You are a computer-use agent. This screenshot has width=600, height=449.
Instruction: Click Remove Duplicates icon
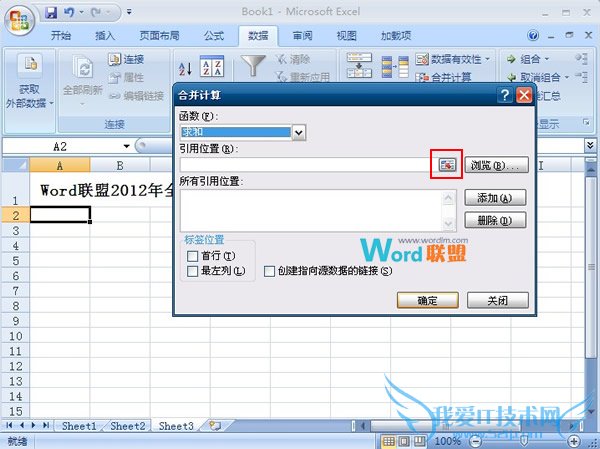tap(395, 66)
